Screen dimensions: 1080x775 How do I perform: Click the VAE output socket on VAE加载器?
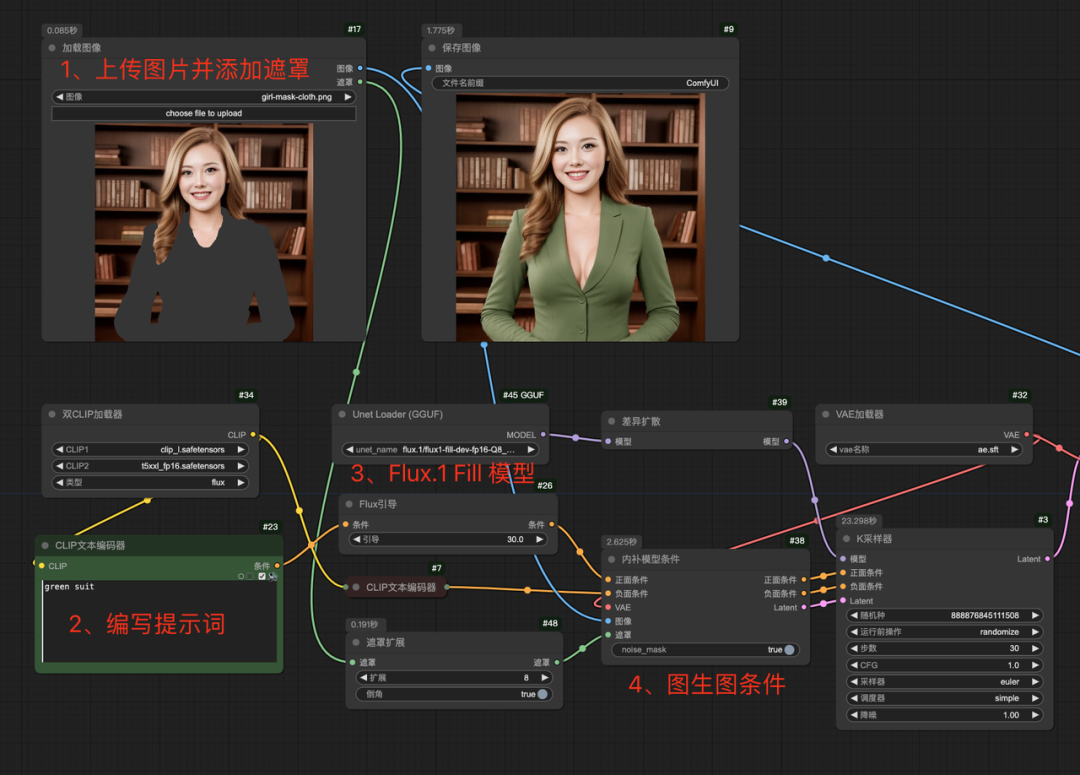(x=1027, y=435)
